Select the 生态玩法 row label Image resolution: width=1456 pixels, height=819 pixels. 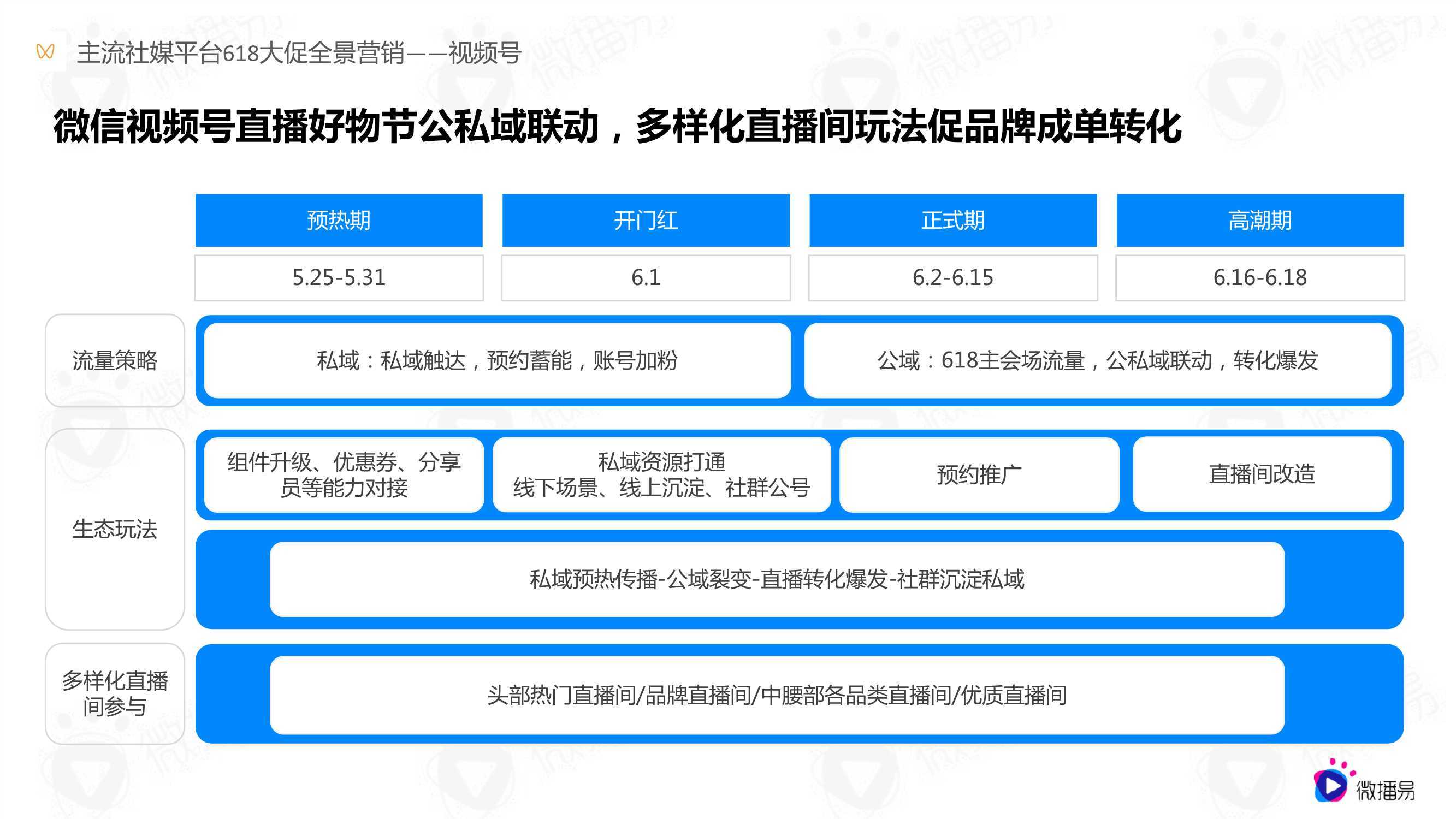tap(115, 529)
